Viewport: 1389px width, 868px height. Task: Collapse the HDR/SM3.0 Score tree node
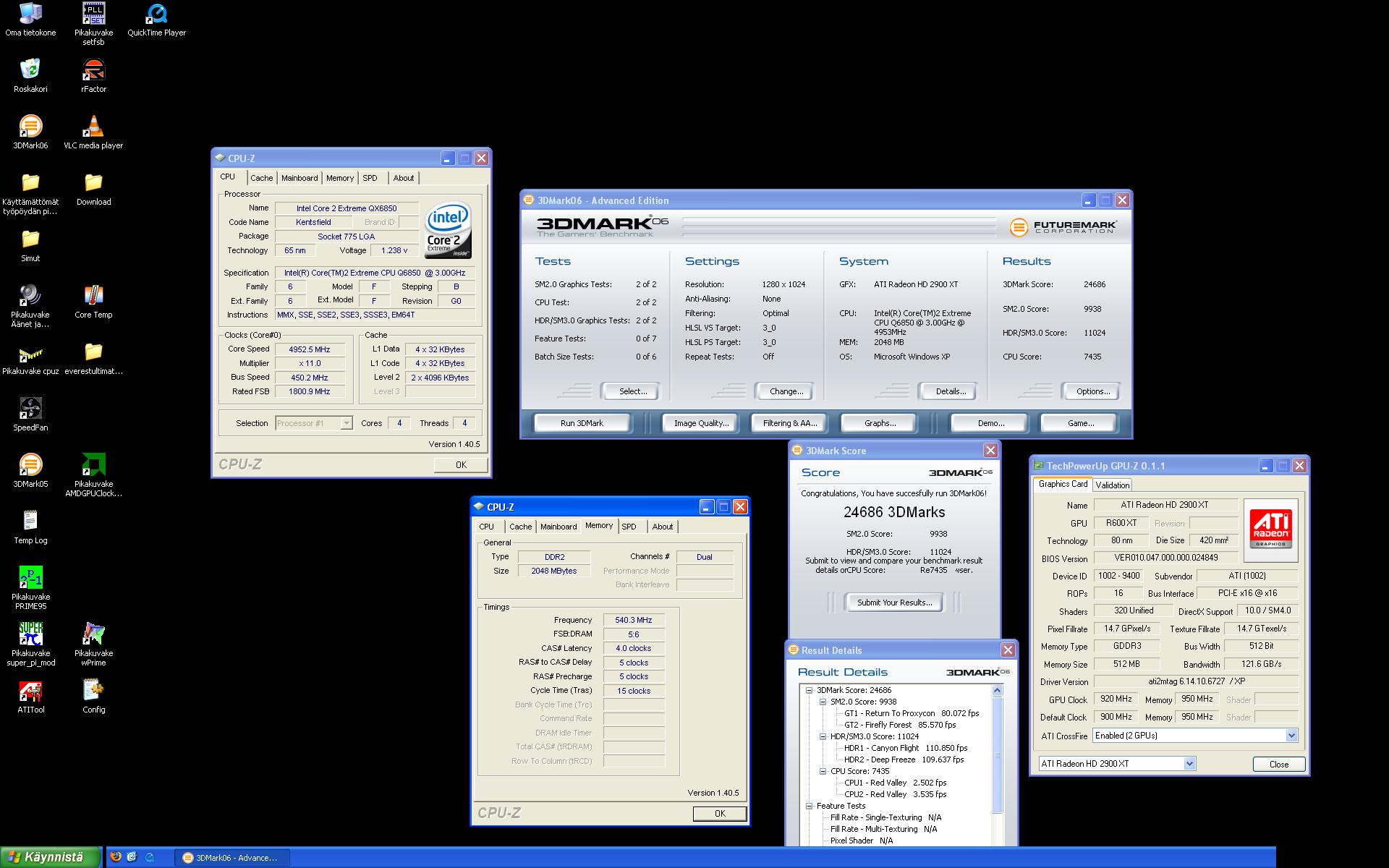click(x=823, y=736)
